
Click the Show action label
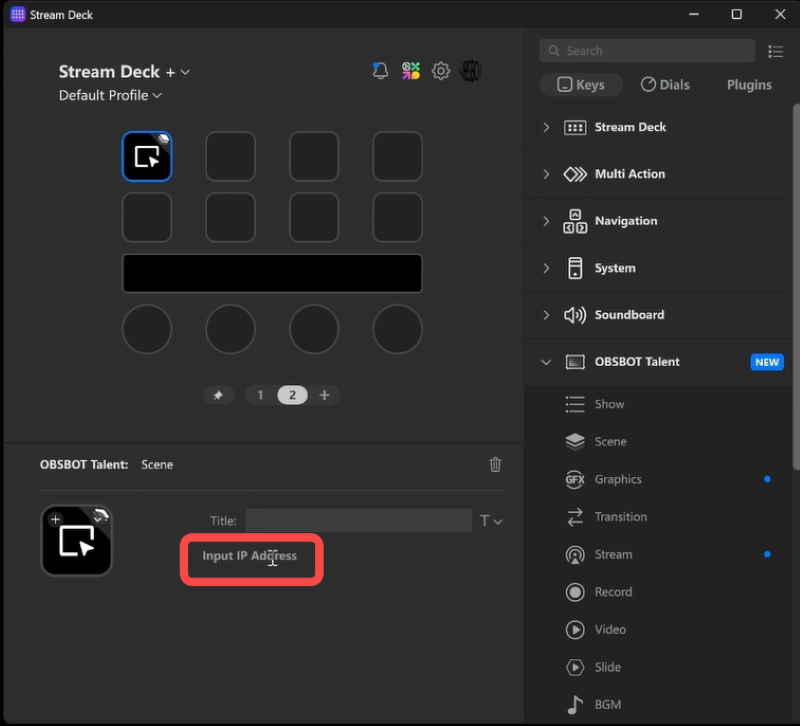(609, 404)
